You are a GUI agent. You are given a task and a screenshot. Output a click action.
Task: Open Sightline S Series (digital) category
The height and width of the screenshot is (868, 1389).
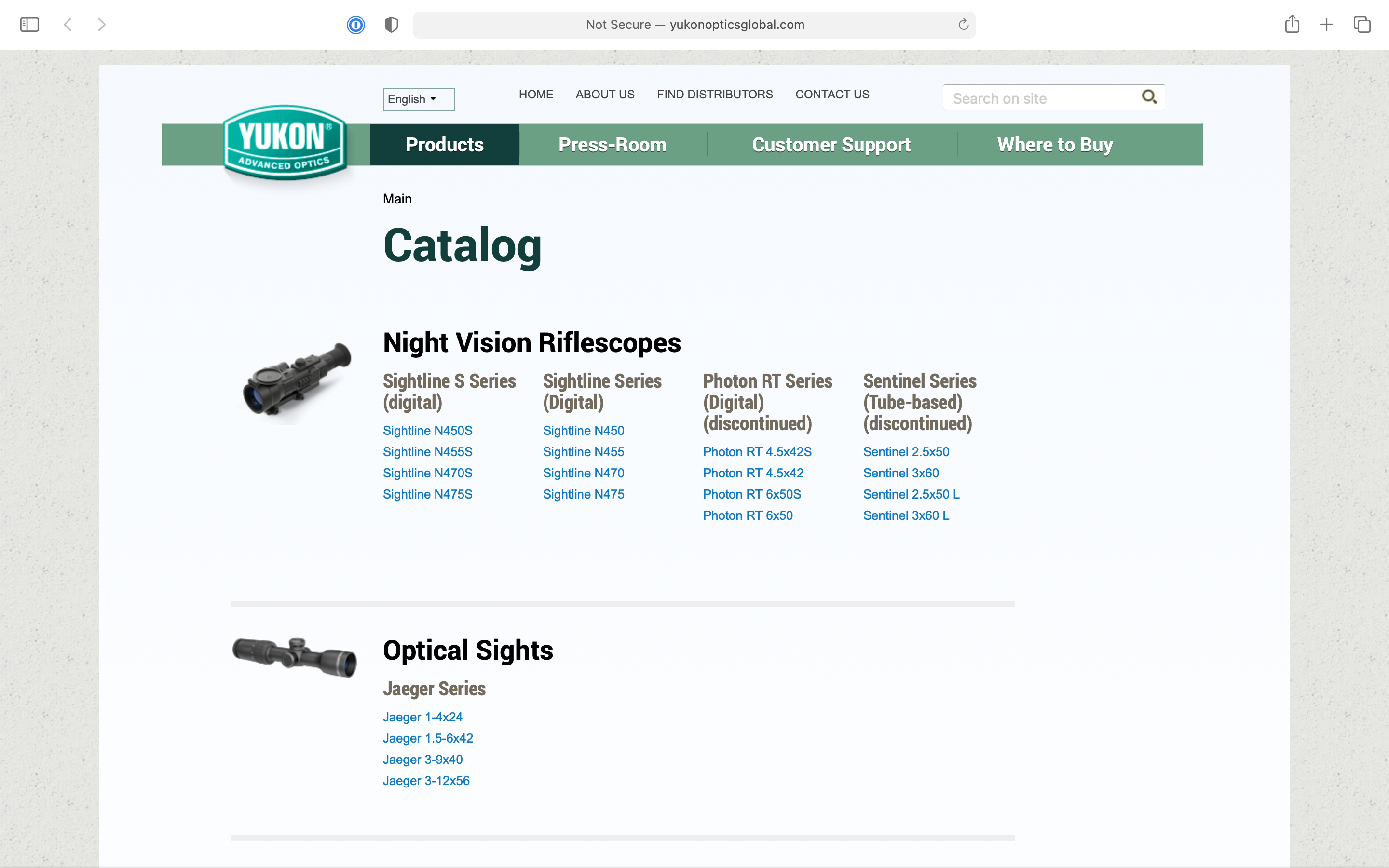(x=449, y=392)
